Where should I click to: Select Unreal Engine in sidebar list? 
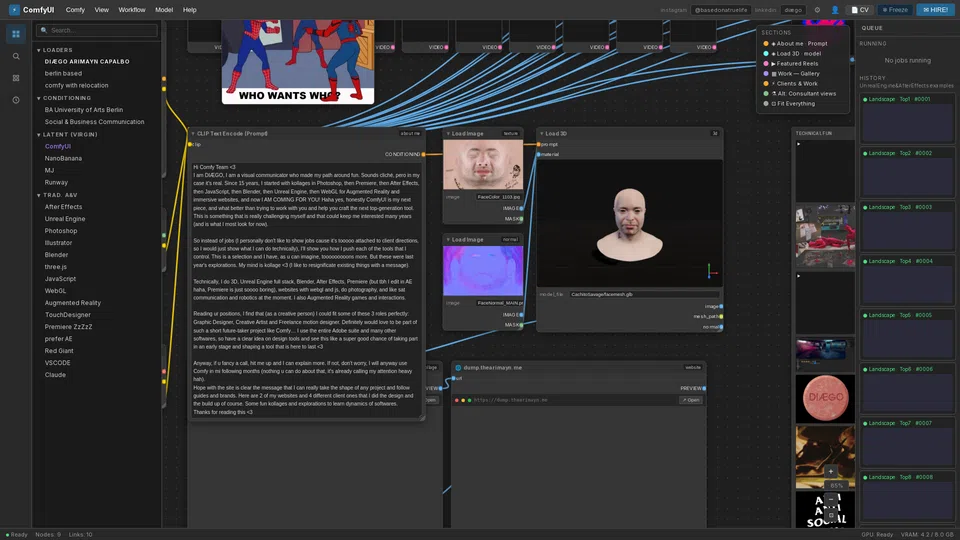[65, 219]
